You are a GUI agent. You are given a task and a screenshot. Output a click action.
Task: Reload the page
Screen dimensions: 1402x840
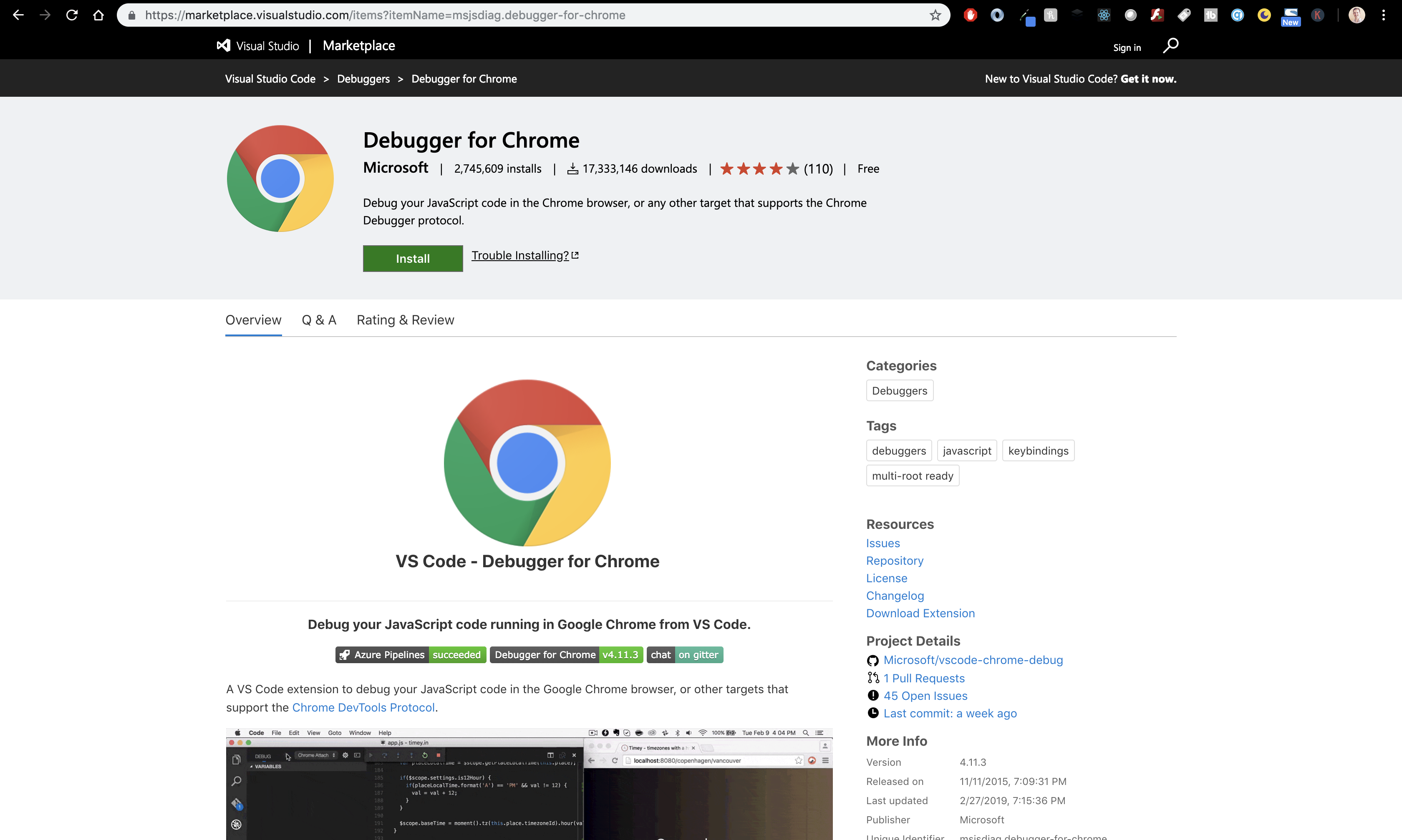pos(71,15)
